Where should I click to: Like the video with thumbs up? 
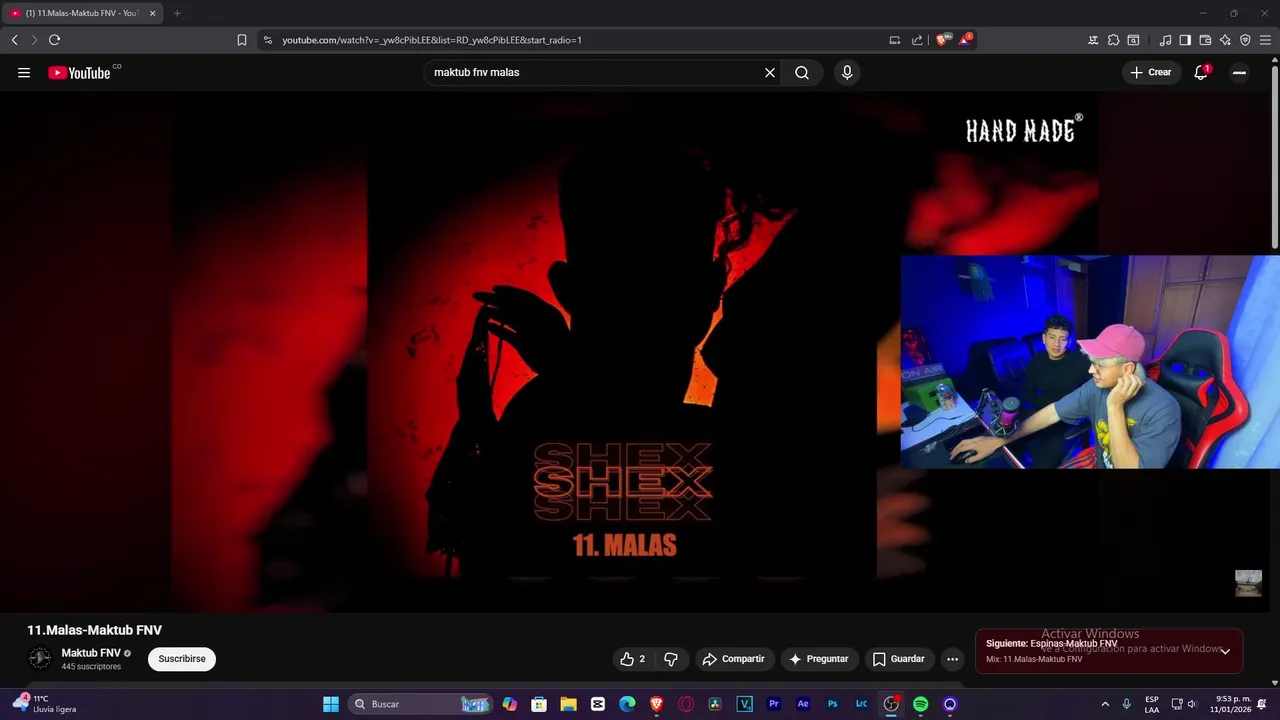pos(632,659)
